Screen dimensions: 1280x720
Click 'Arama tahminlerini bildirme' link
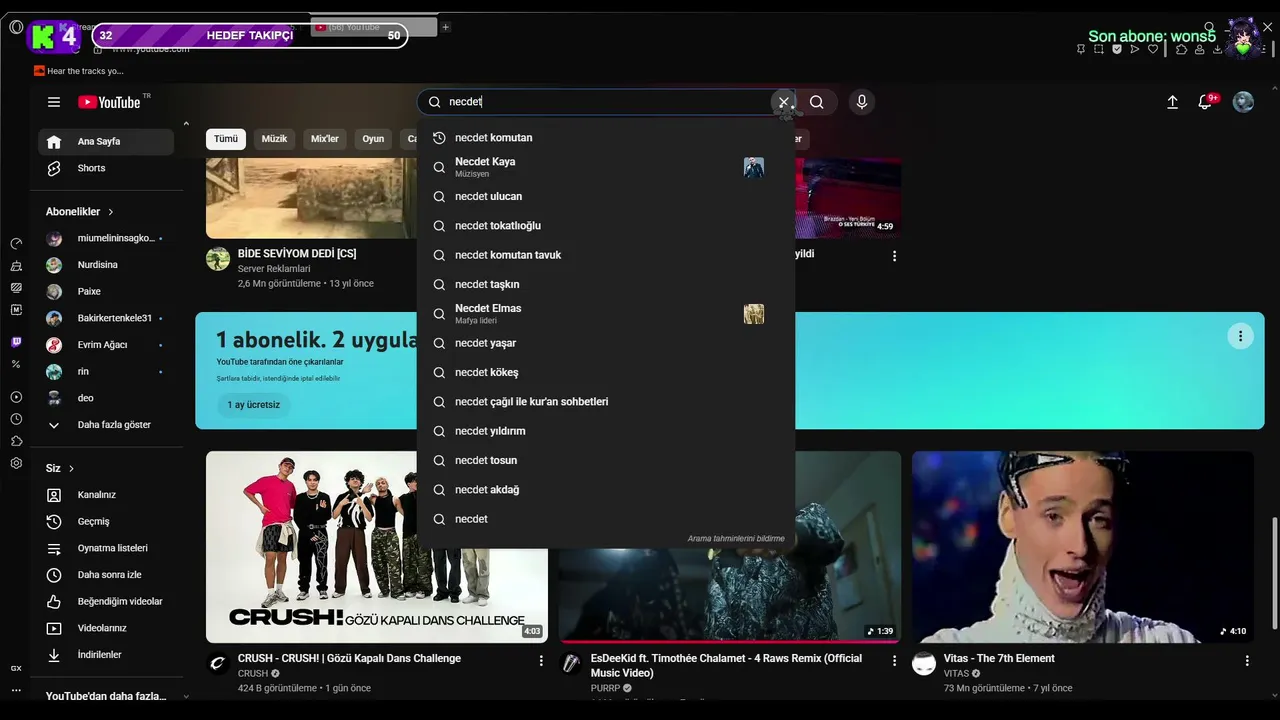pos(736,539)
